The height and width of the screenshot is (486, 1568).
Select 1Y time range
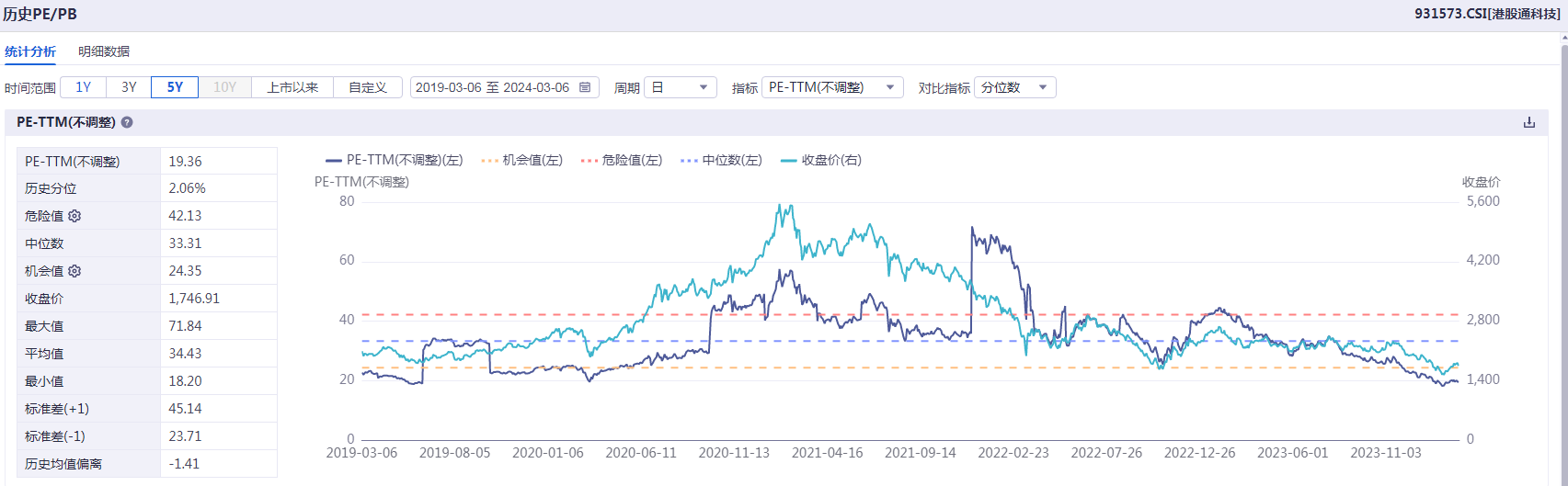pos(83,87)
